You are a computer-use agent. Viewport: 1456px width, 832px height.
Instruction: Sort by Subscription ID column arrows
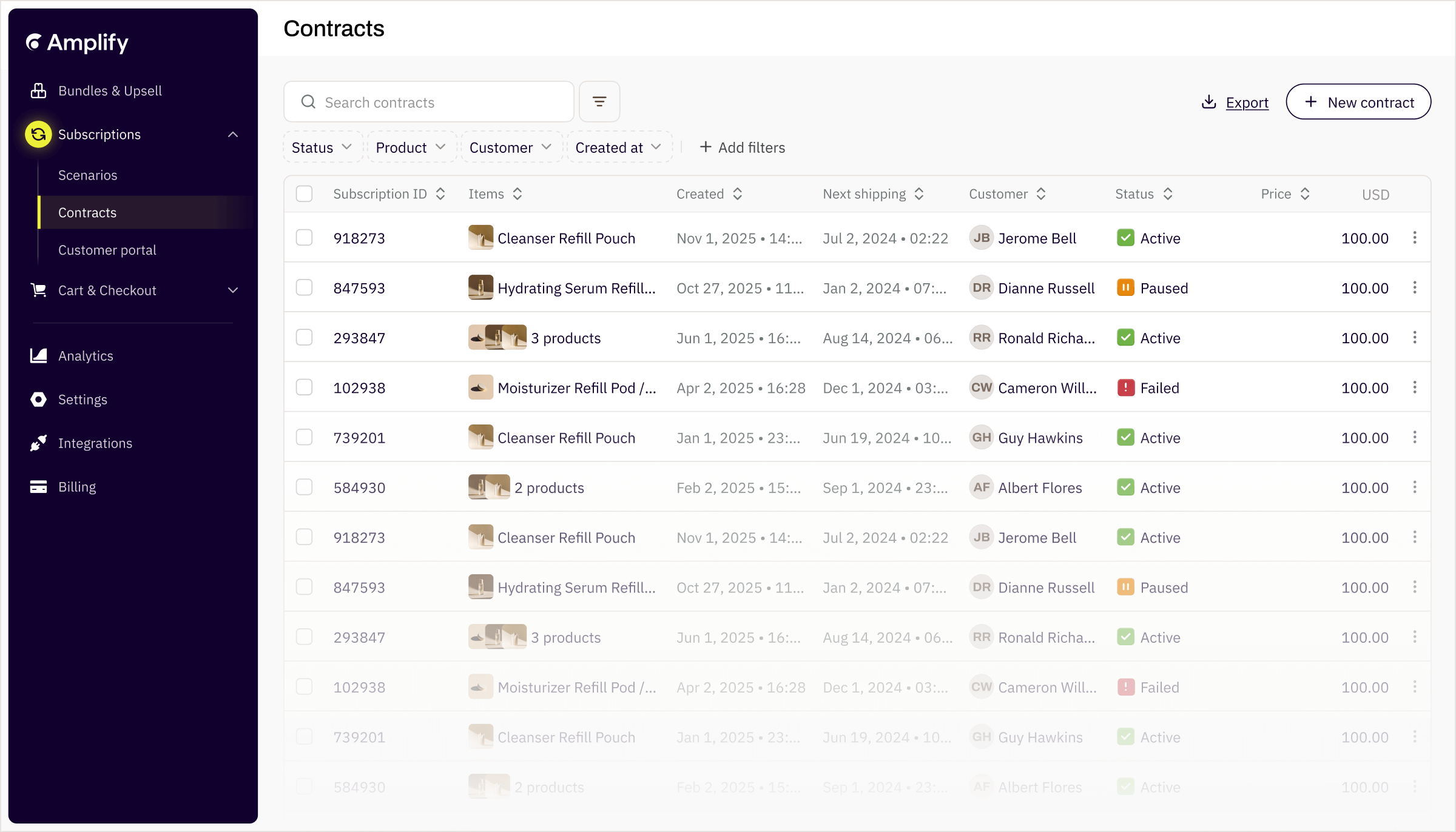pos(441,194)
